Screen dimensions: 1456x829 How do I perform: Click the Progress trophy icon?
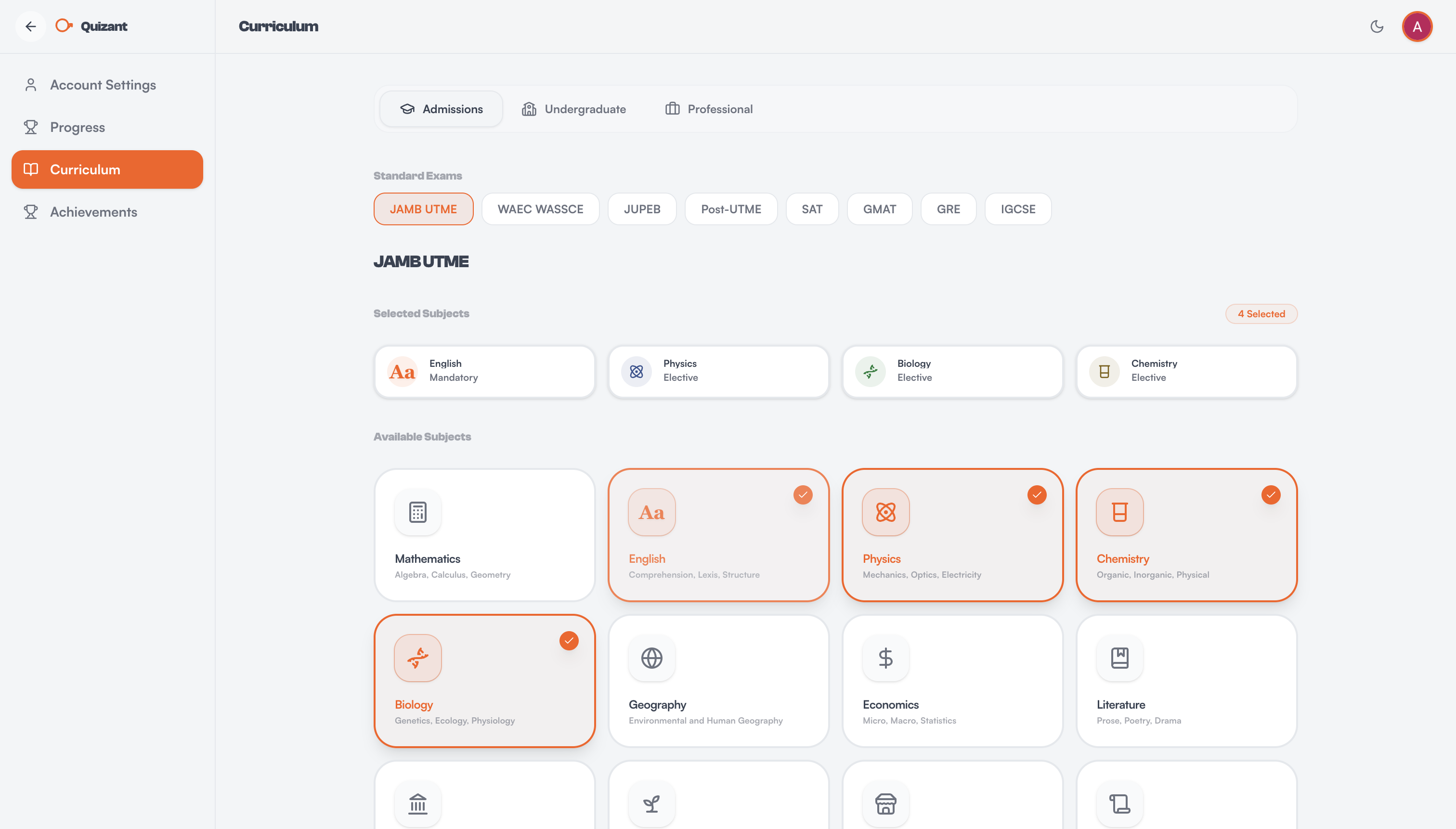(31, 127)
